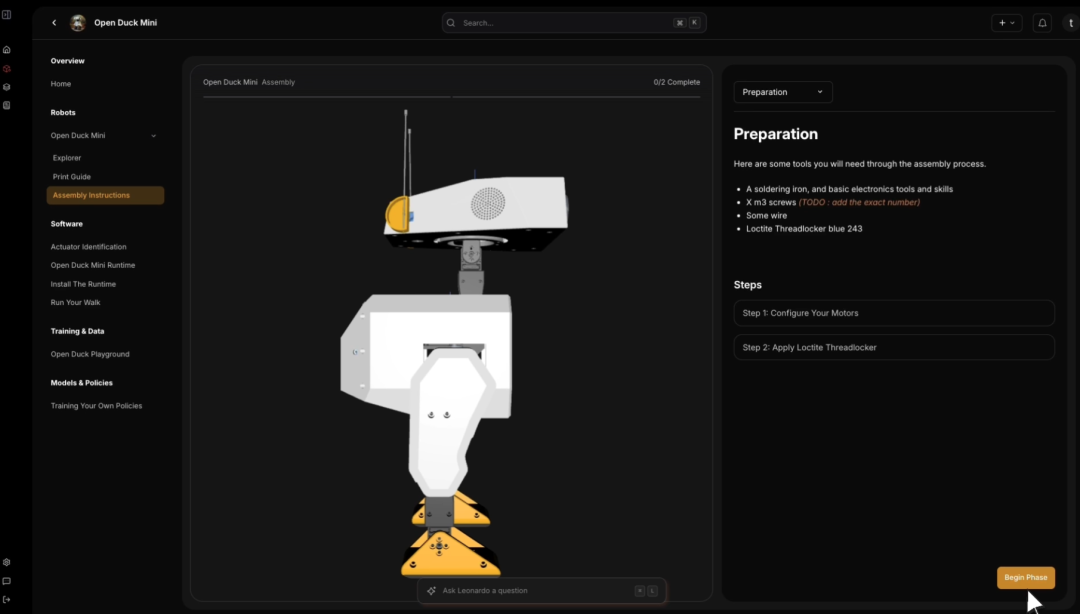Go to Home in the sidebar
The height and width of the screenshot is (614, 1080).
[61, 84]
